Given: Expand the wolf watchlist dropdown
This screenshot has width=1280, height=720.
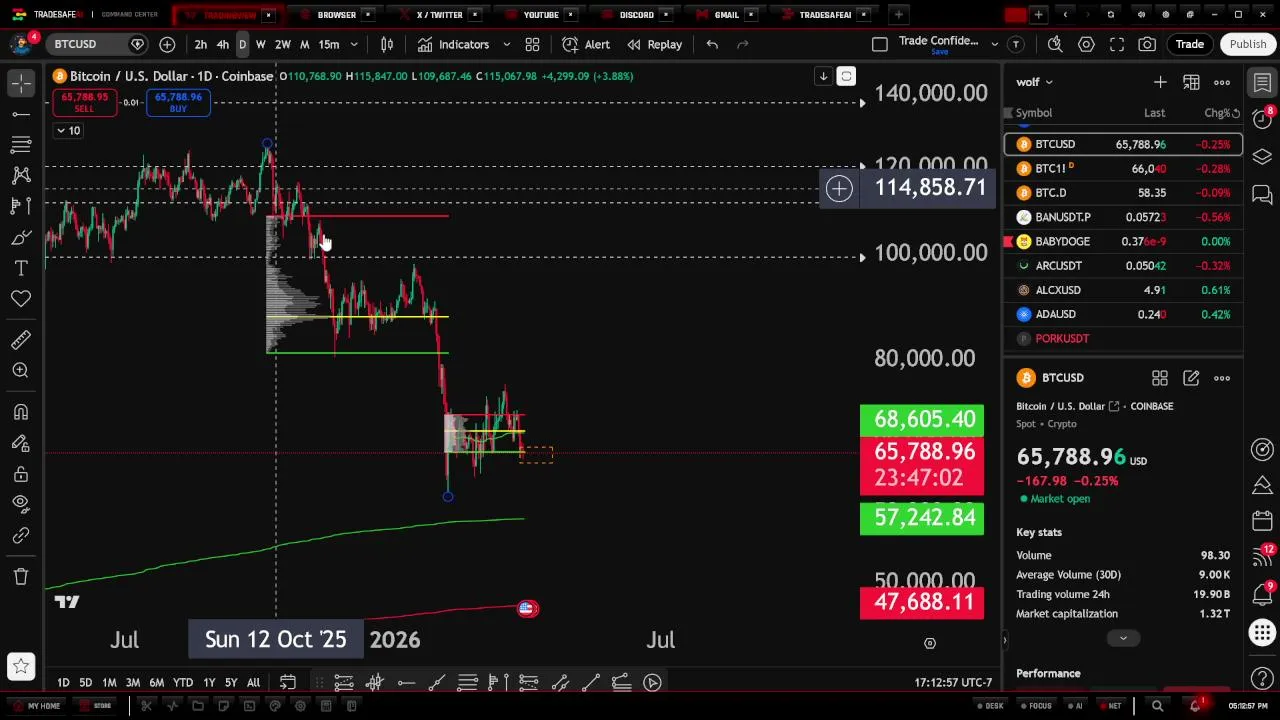Looking at the screenshot, I should (x=1034, y=82).
